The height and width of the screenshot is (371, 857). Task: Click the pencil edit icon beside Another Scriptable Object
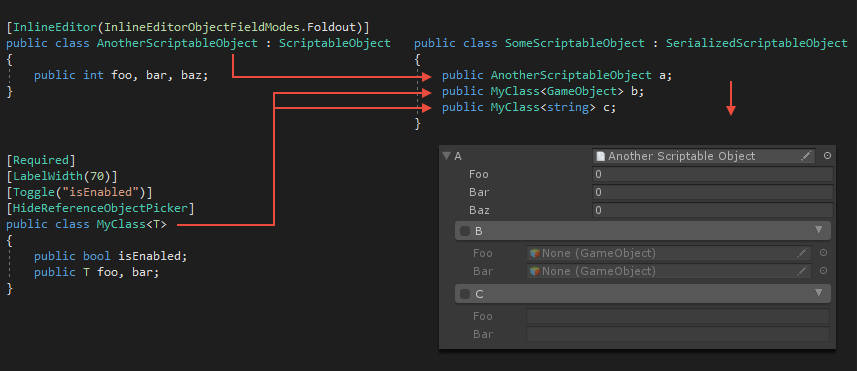(806, 156)
